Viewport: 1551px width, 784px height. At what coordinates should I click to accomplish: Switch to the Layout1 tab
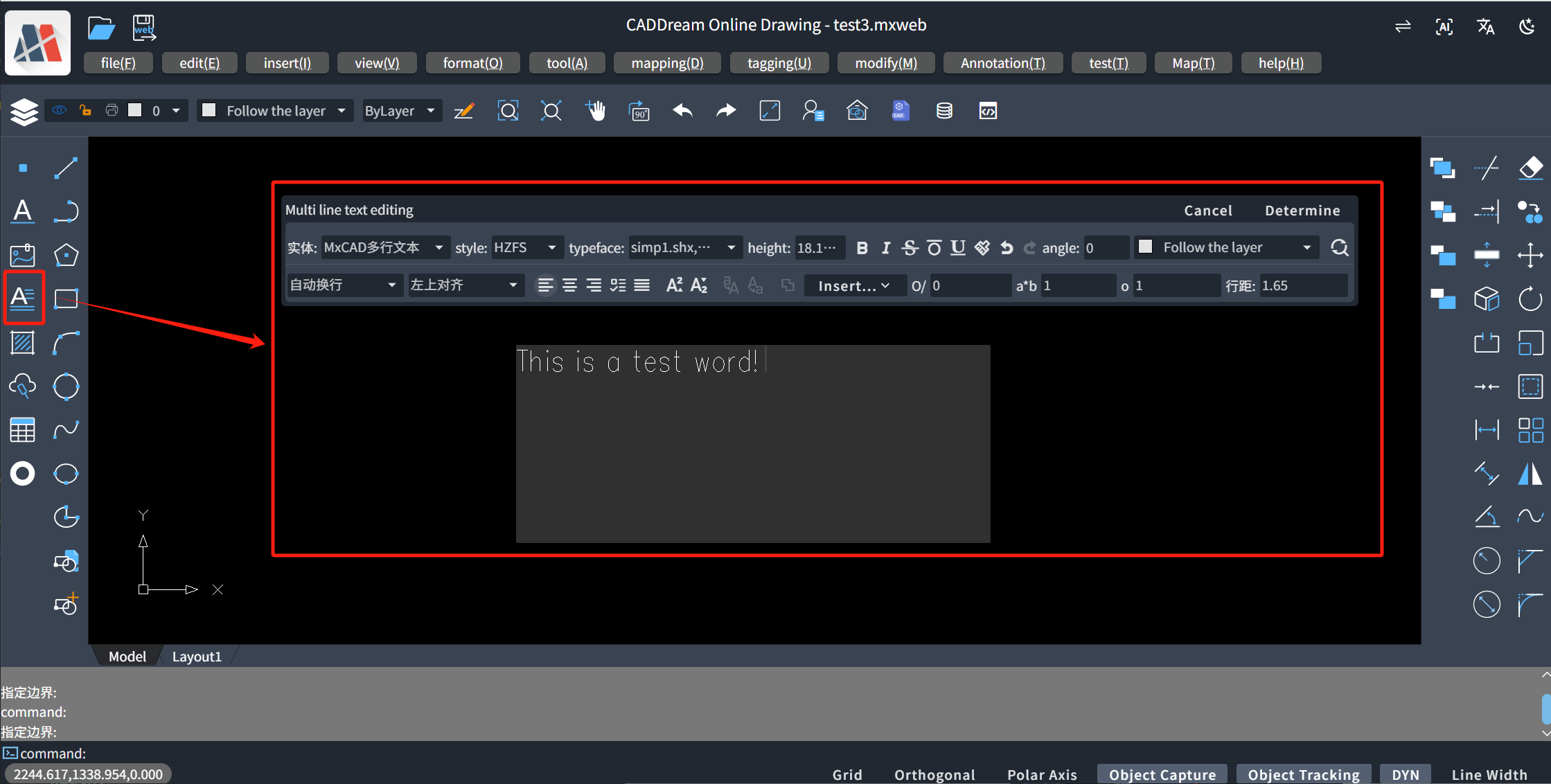[x=196, y=657]
